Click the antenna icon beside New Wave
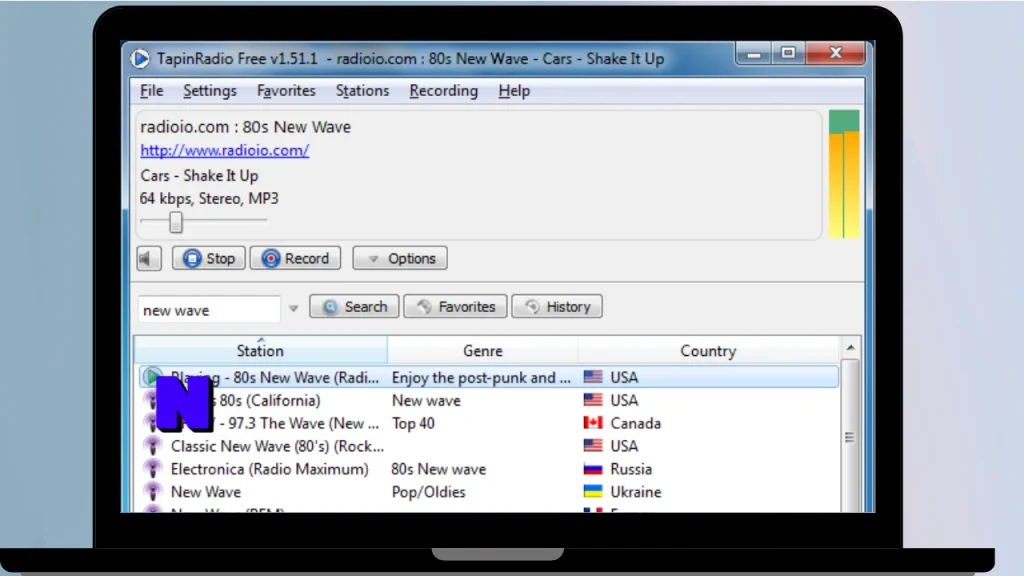This screenshot has height=576, width=1024. [153, 492]
